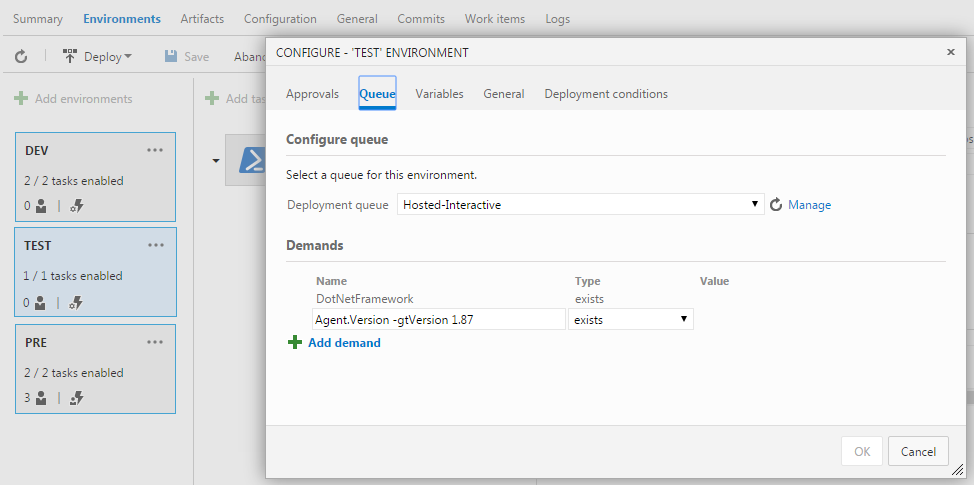974x485 pixels.
Task: Click the refresh icon beside Manage link
Action: click(x=776, y=205)
